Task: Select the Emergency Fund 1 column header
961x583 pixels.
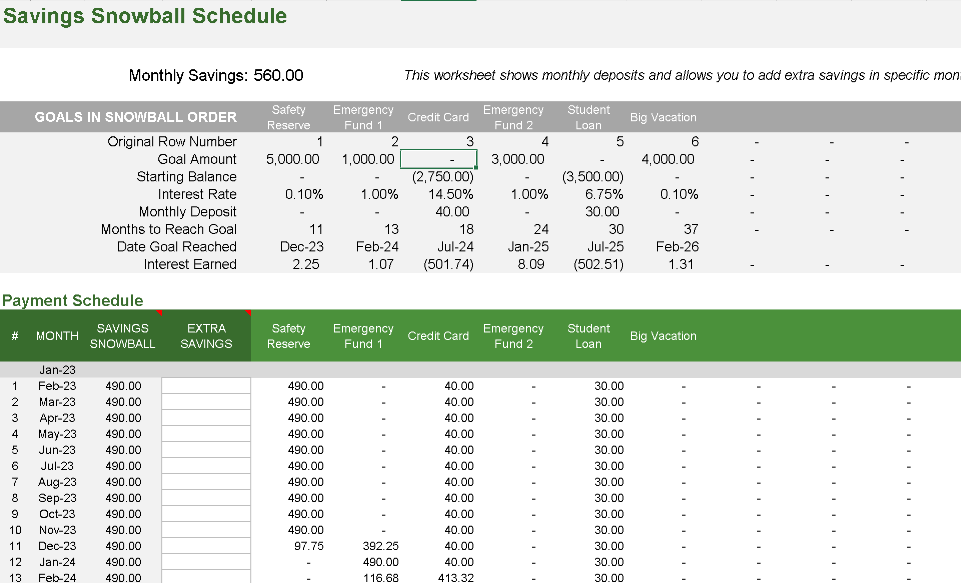Action: point(363,335)
